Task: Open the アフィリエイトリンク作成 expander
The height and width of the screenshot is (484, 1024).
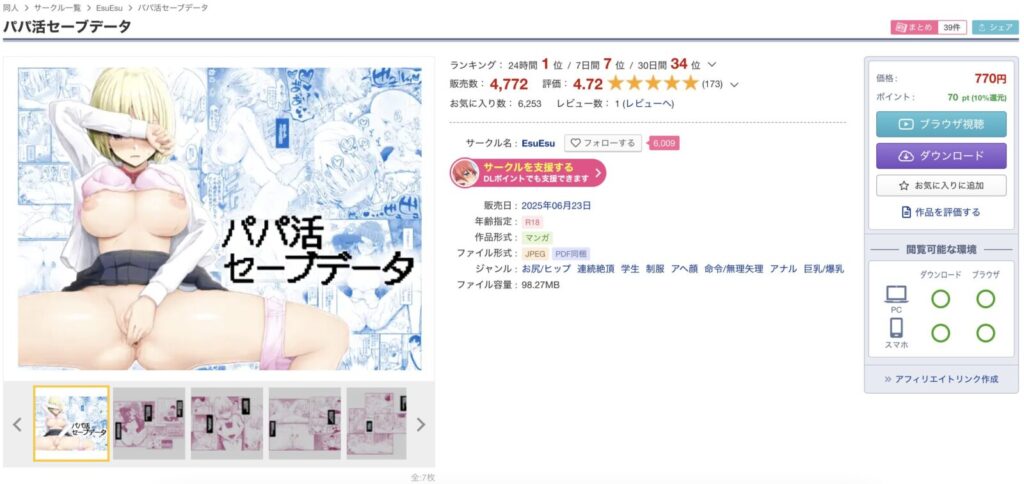Action: [x=941, y=379]
